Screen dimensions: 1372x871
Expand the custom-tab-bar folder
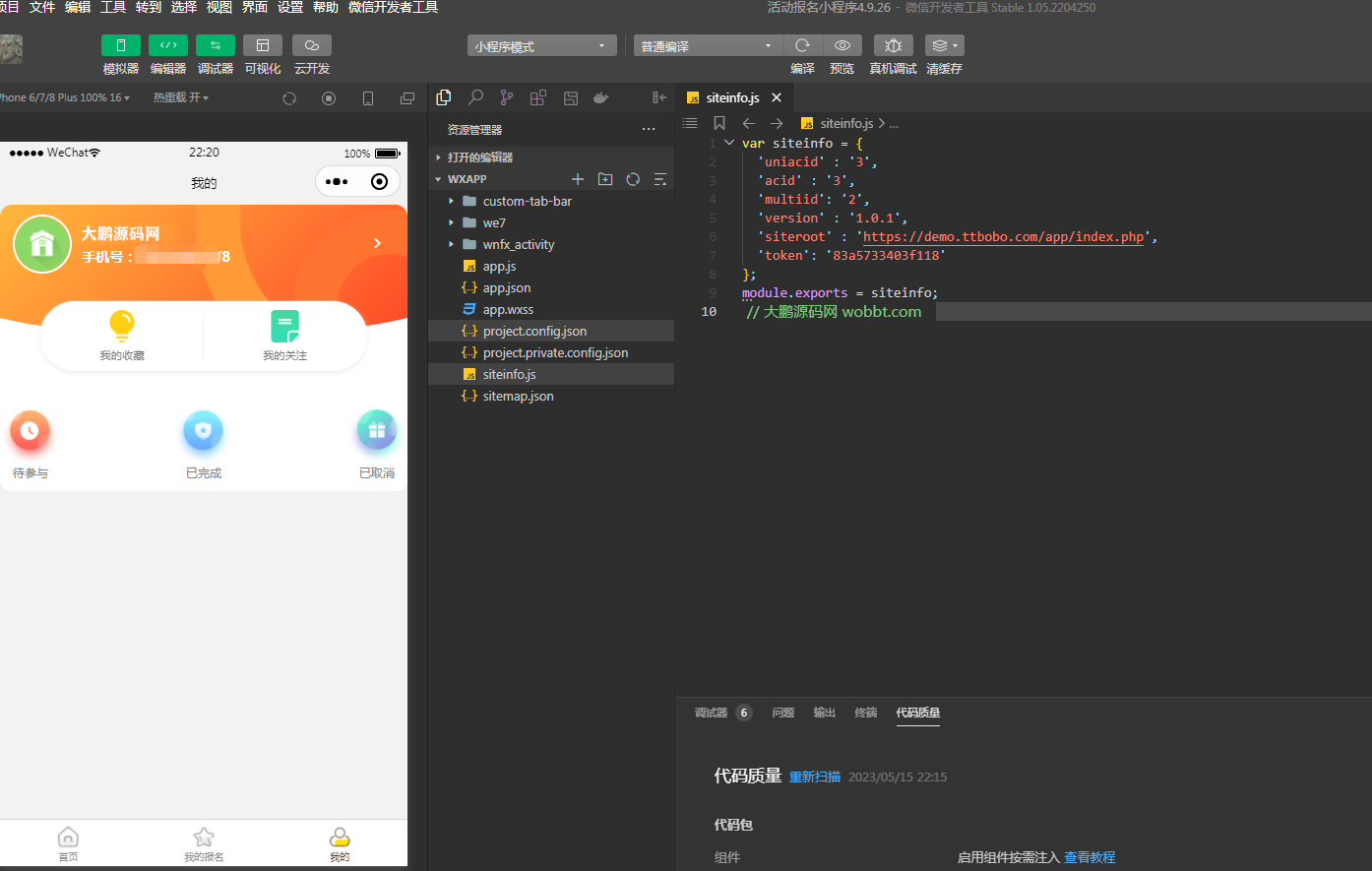tap(453, 201)
